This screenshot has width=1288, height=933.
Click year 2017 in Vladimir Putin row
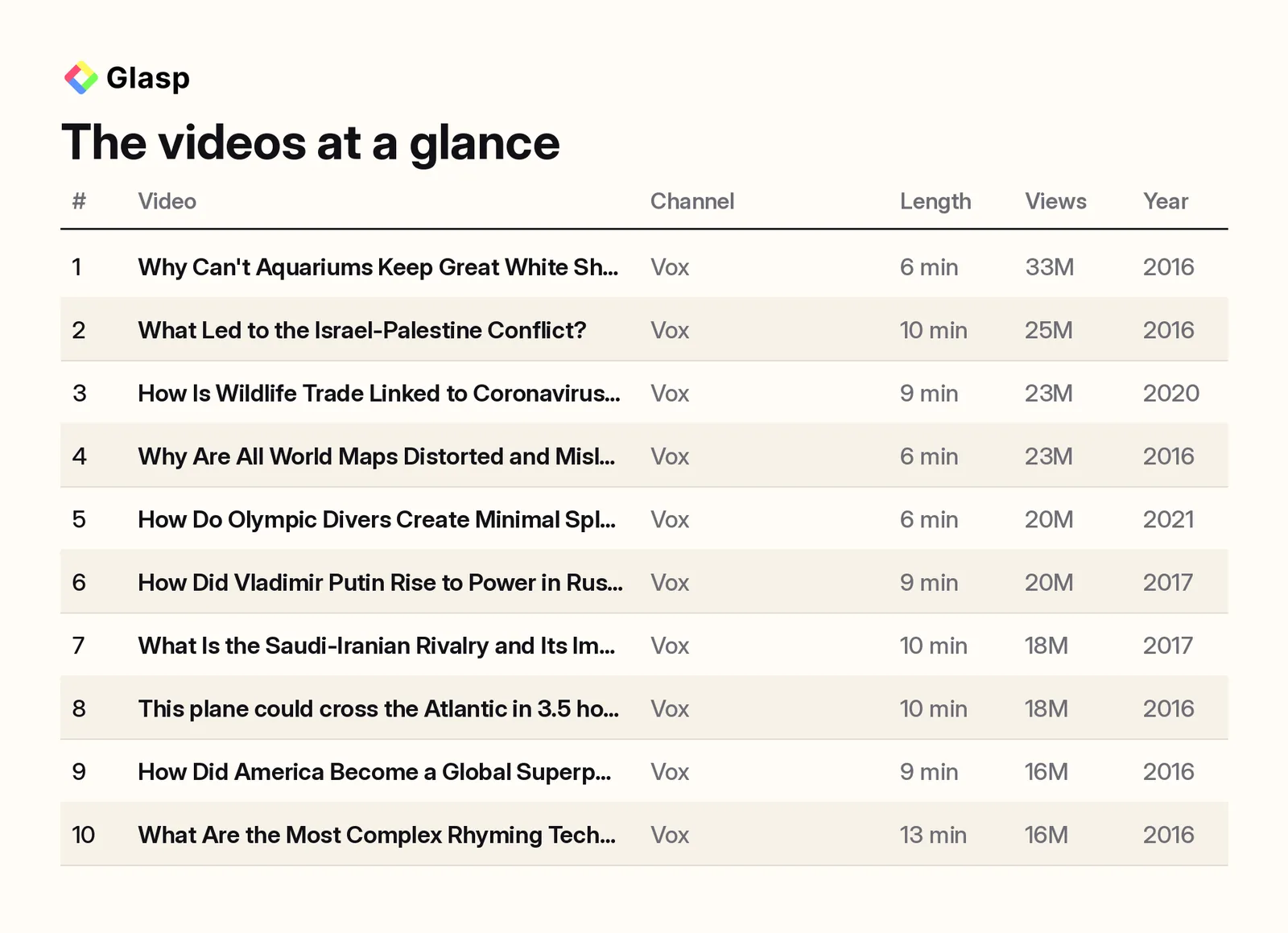pos(1168,583)
